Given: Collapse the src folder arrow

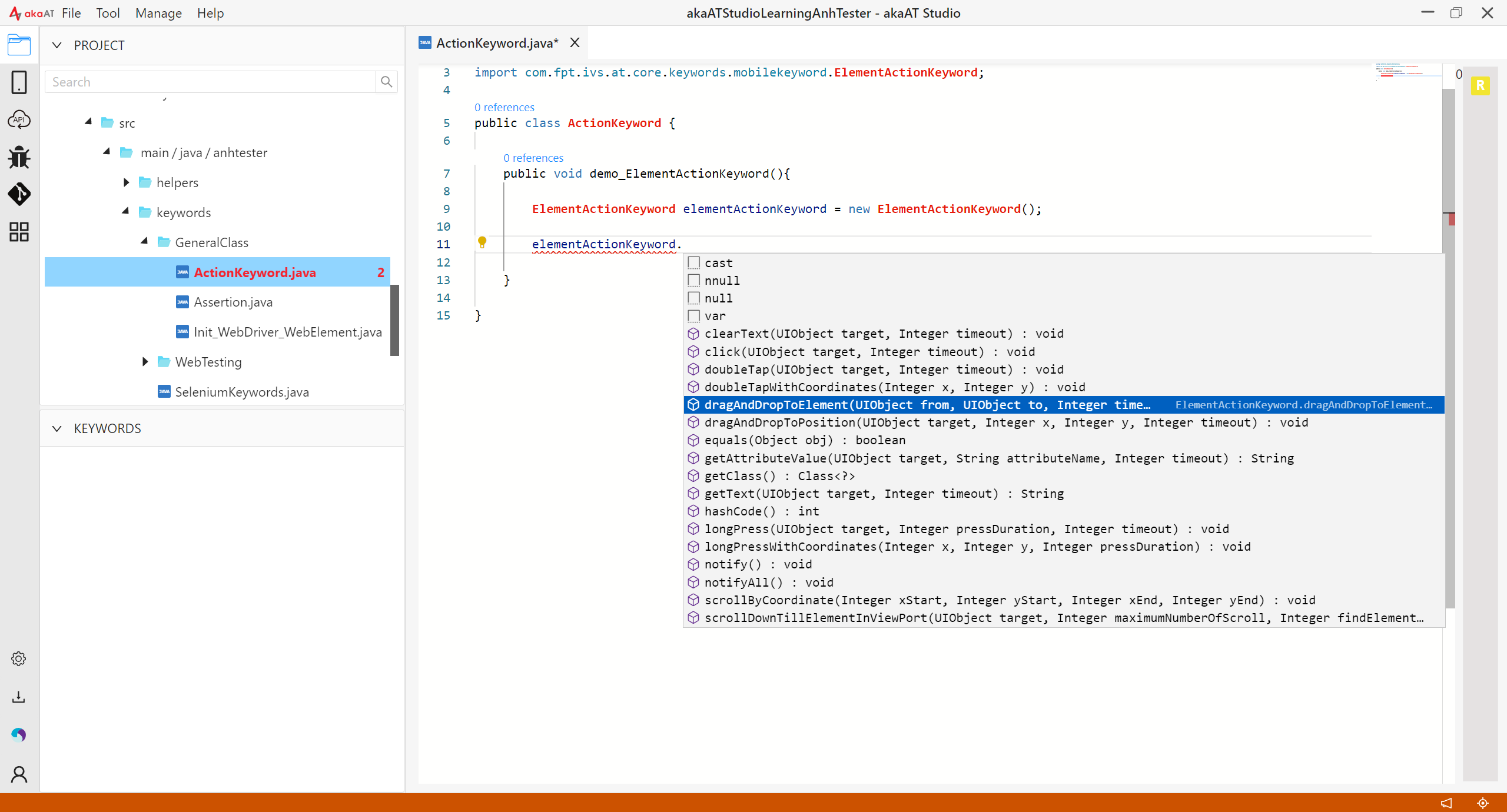Looking at the screenshot, I should 88,122.
